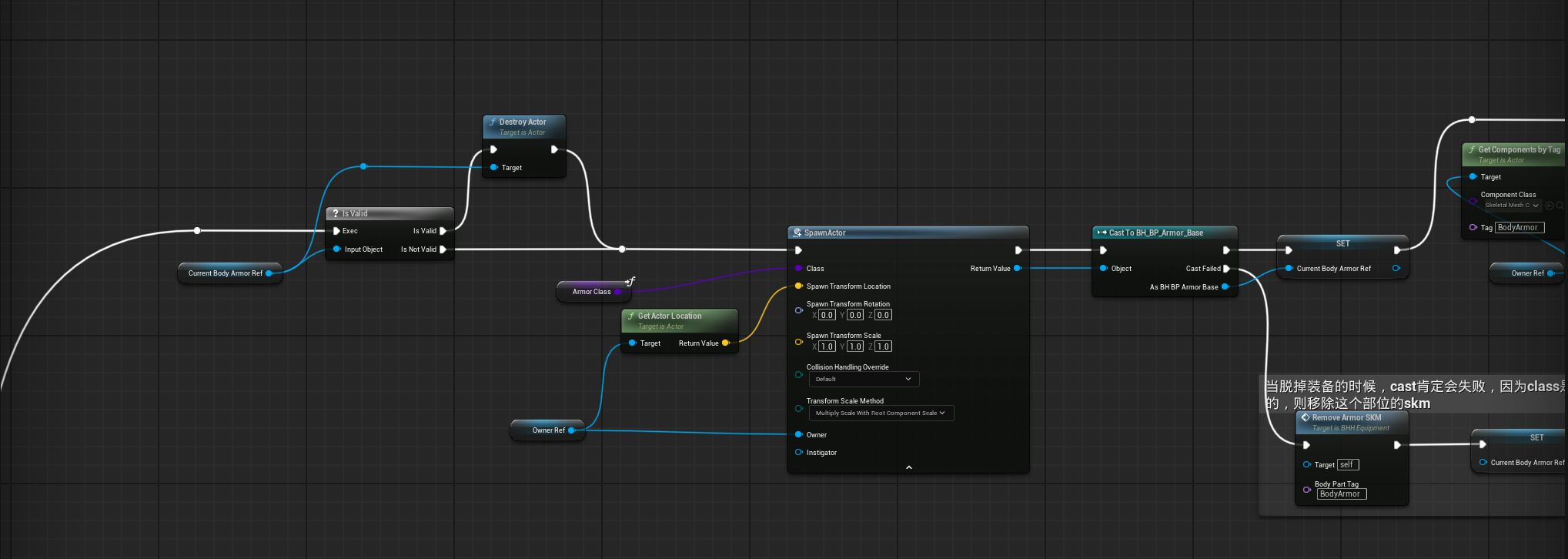Click the Is Not Valid output pin
The image size is (1568, 559).
click(443, 249)
